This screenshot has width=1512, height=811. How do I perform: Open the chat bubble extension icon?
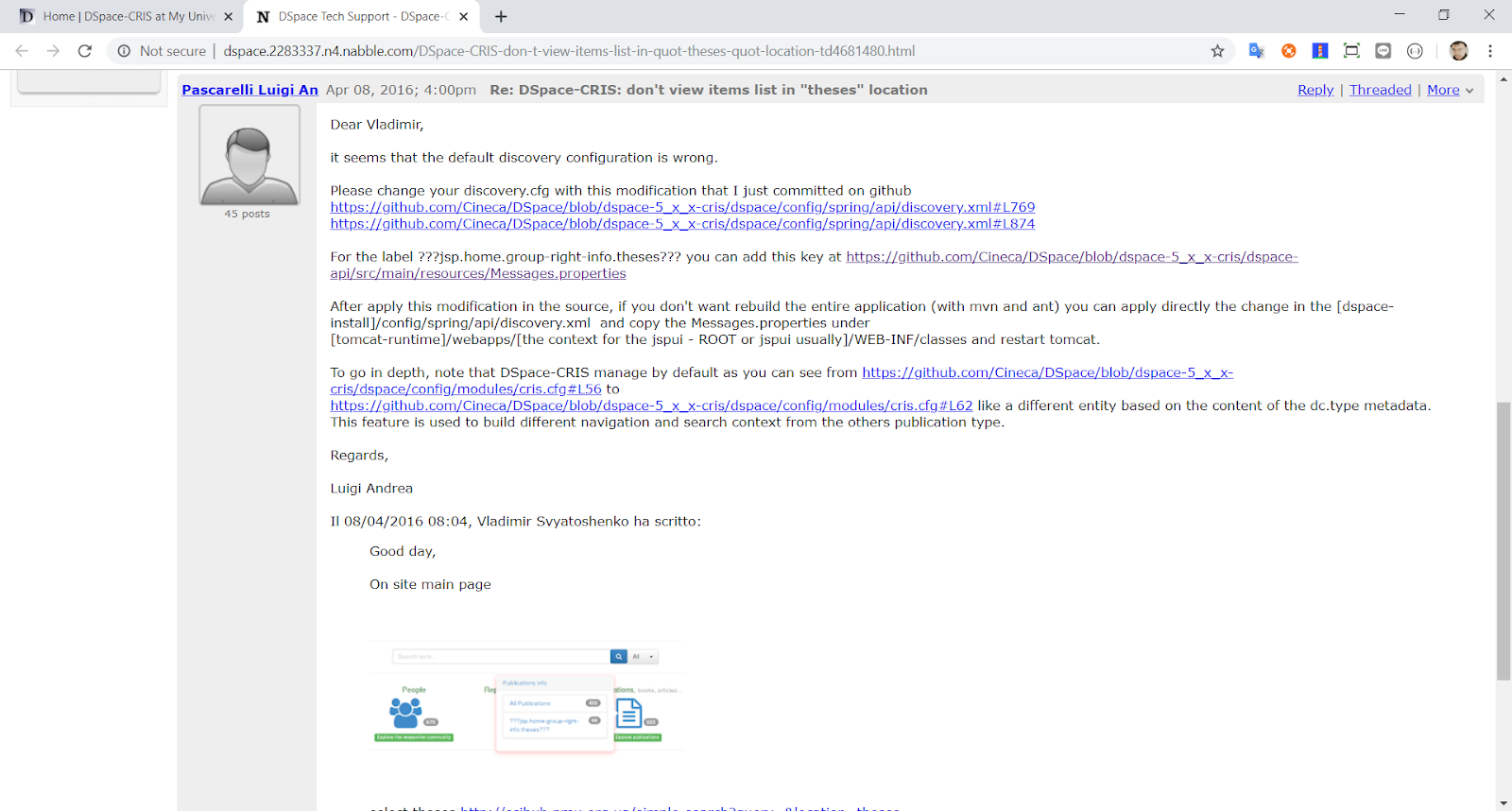click(x=1383, y=51)
